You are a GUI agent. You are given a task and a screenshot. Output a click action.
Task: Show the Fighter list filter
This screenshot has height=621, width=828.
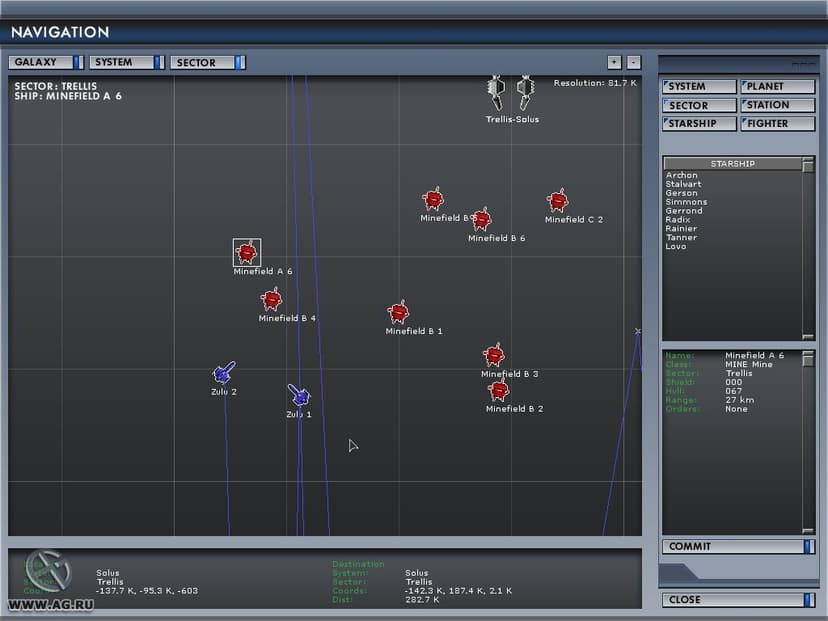click(778, 124)
